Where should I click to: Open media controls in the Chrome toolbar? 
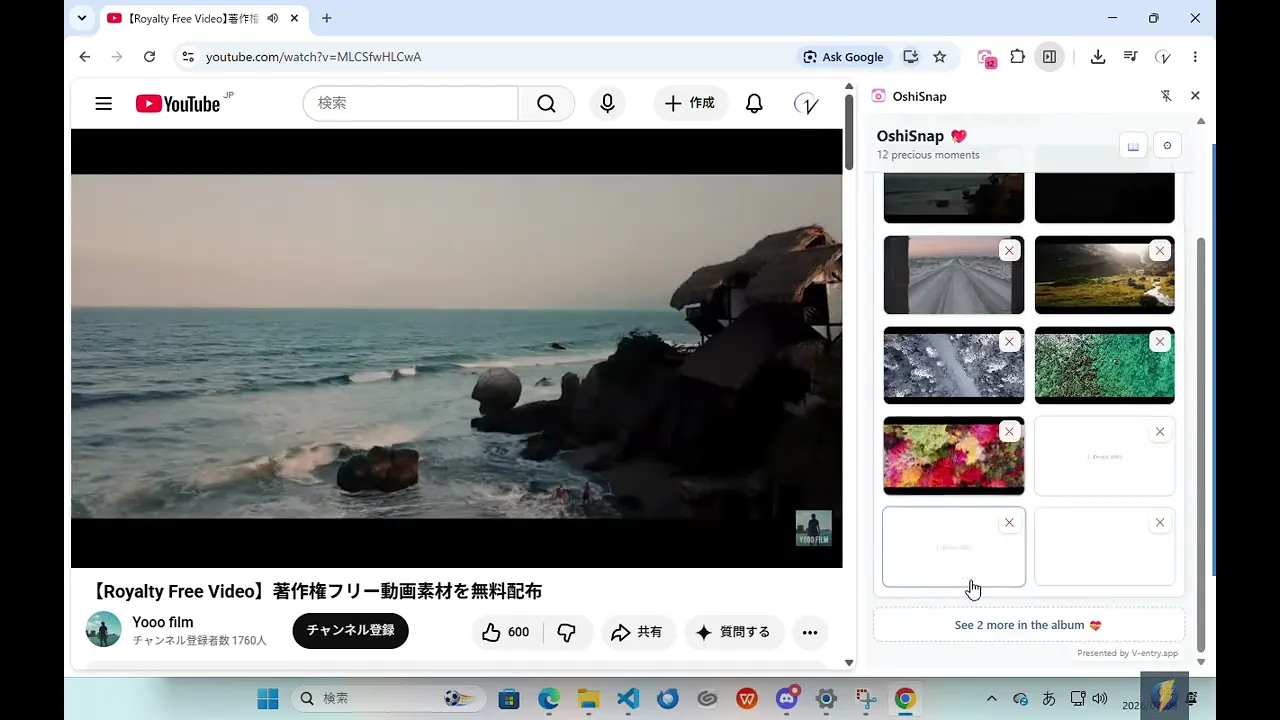pos(1130,57)
